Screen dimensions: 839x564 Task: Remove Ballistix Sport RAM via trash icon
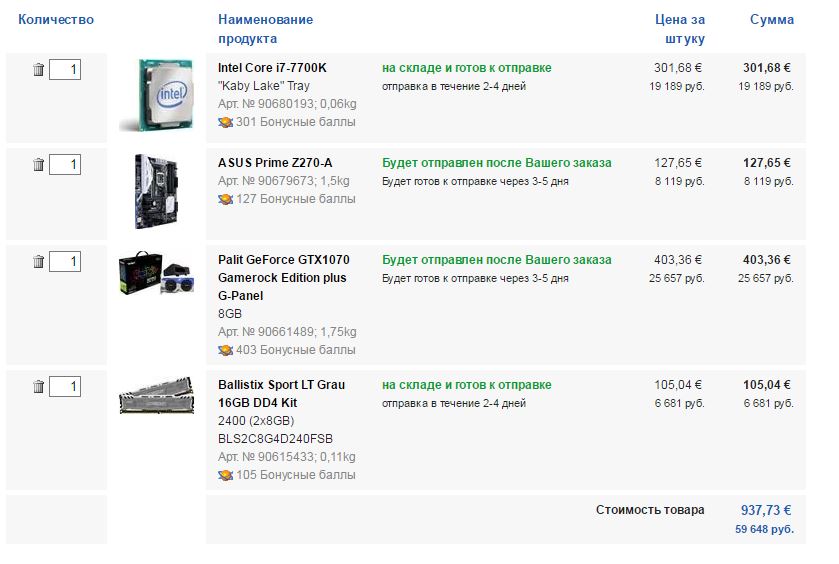point(39,386)
